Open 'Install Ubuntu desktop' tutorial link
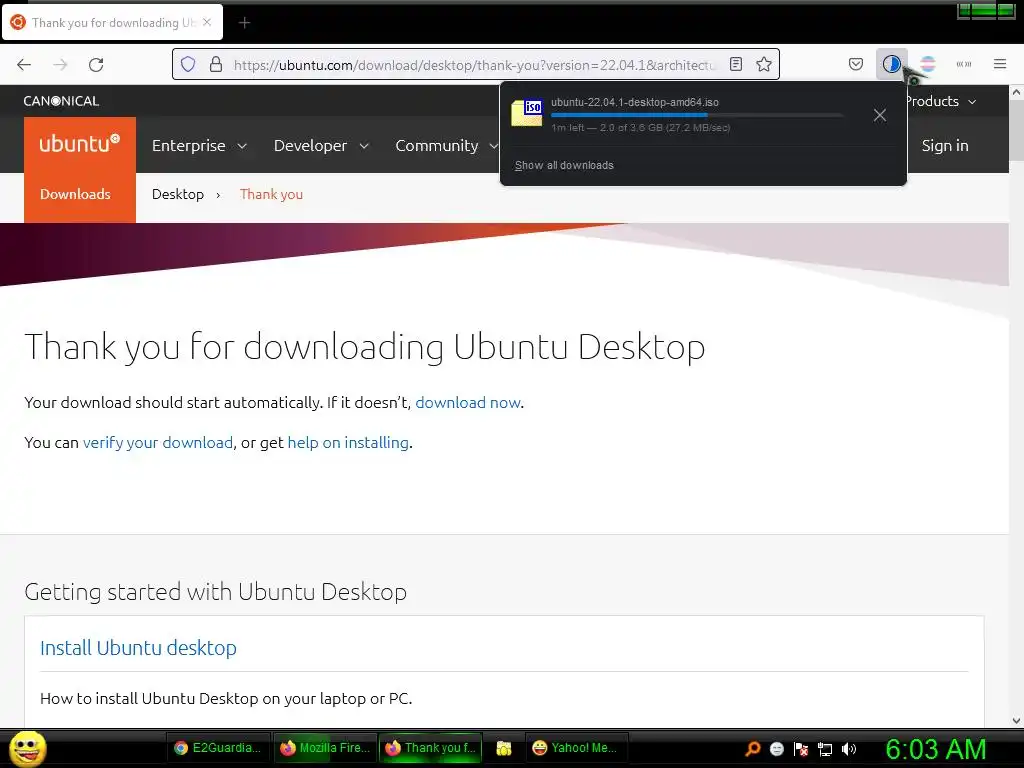This screenshot has width=1024, height=768. point(138,648)
